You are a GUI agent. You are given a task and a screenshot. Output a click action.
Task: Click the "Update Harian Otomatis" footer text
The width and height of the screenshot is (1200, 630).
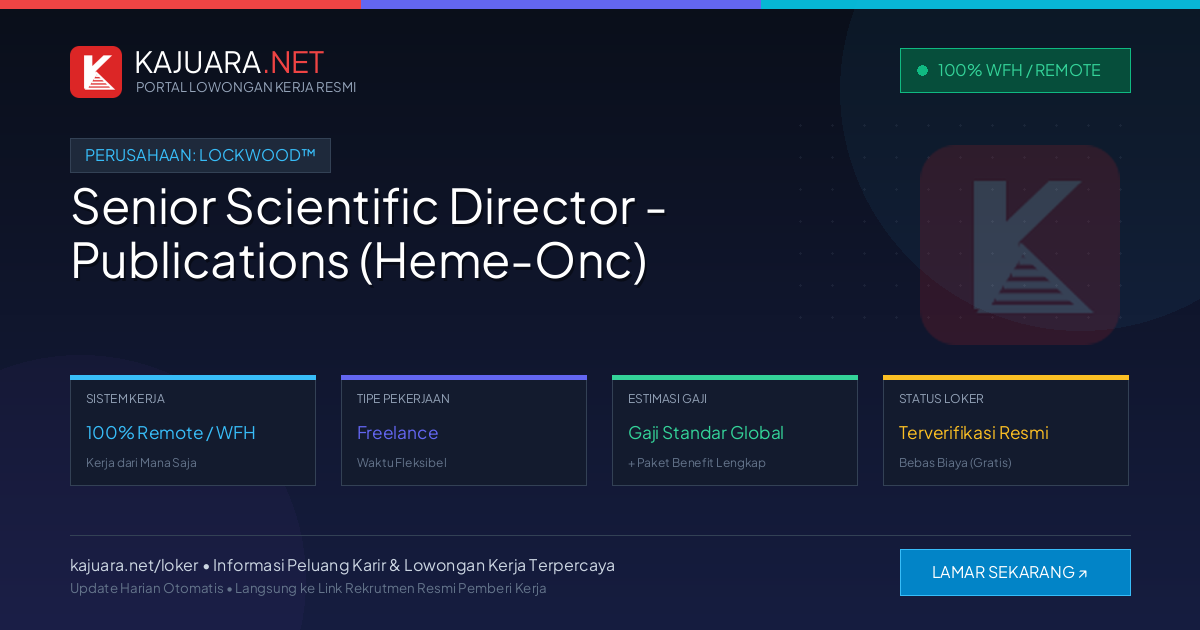[x=147, y=588]
